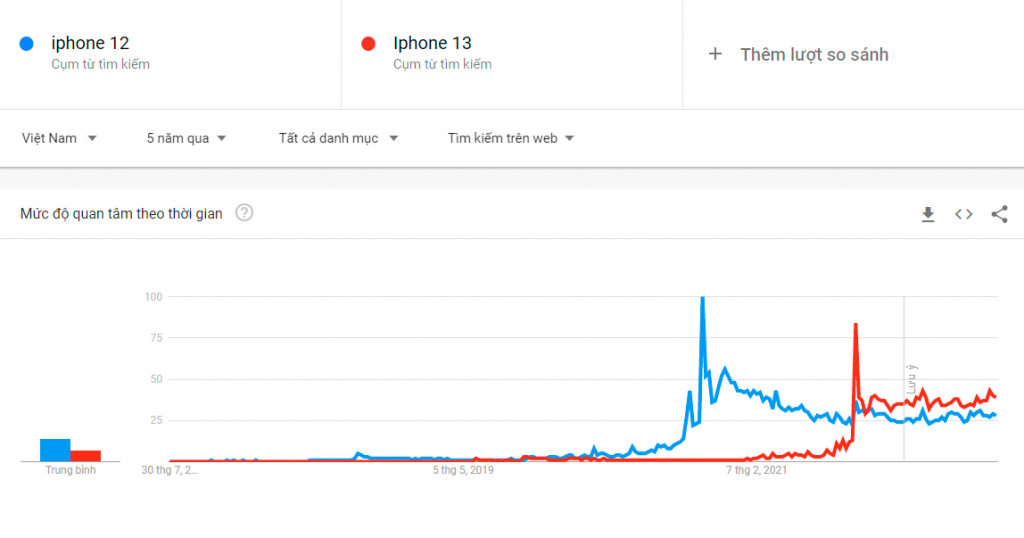
Task: Click the 5 thg 5, 2019 axis label
Action: [x=463, y=470]
